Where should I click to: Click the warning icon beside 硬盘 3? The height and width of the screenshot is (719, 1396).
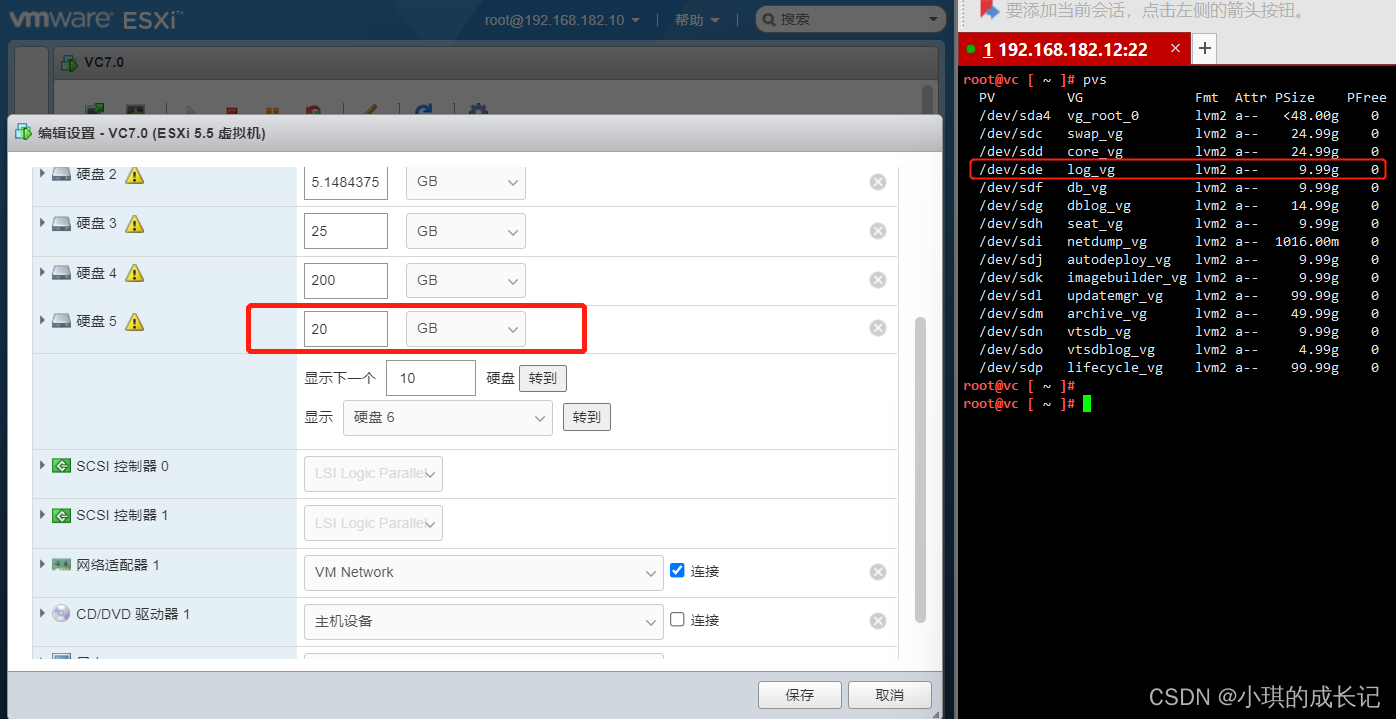tap(135, 224)
